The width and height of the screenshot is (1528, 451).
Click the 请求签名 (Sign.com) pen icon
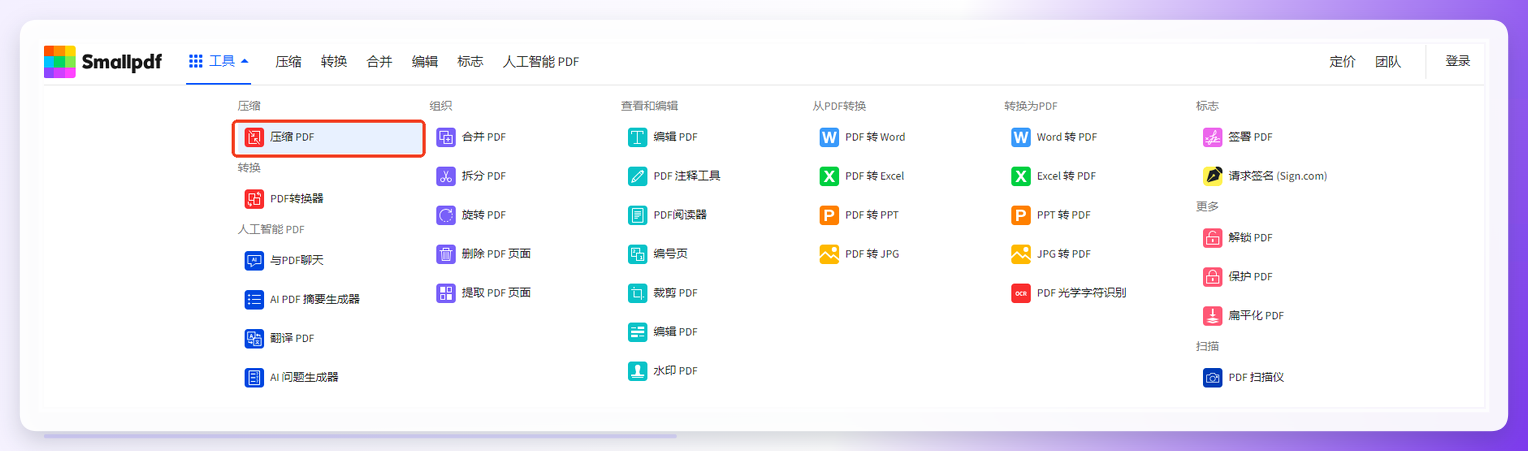1213,176
